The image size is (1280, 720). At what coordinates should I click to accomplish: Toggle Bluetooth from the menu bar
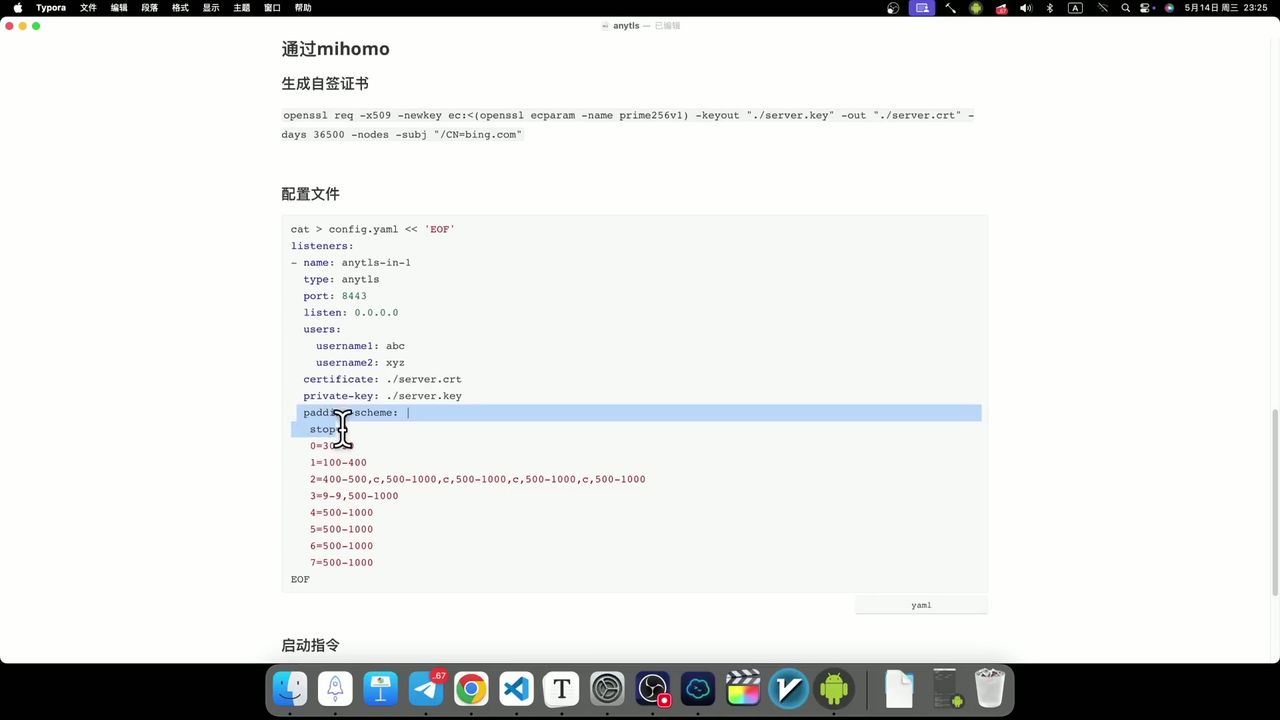1050,8
